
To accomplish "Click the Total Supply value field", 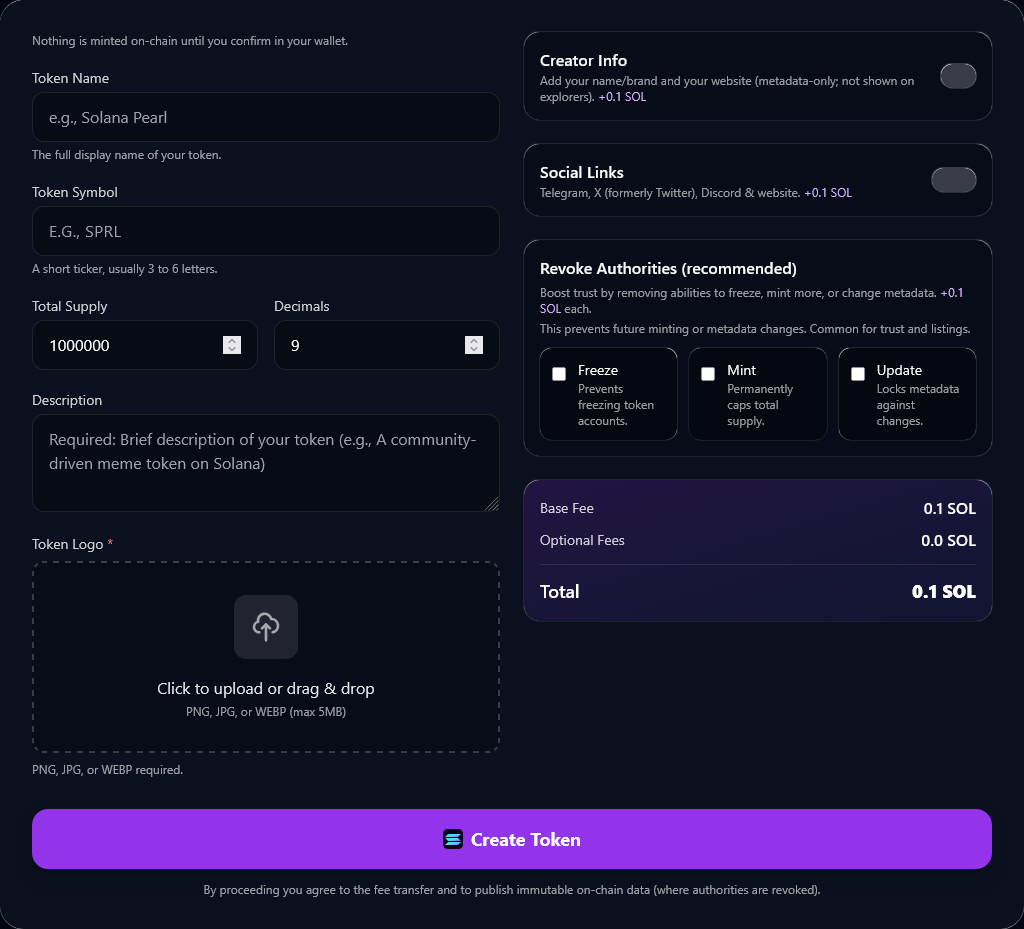I will pyautogui.click(x=130, y=345).
